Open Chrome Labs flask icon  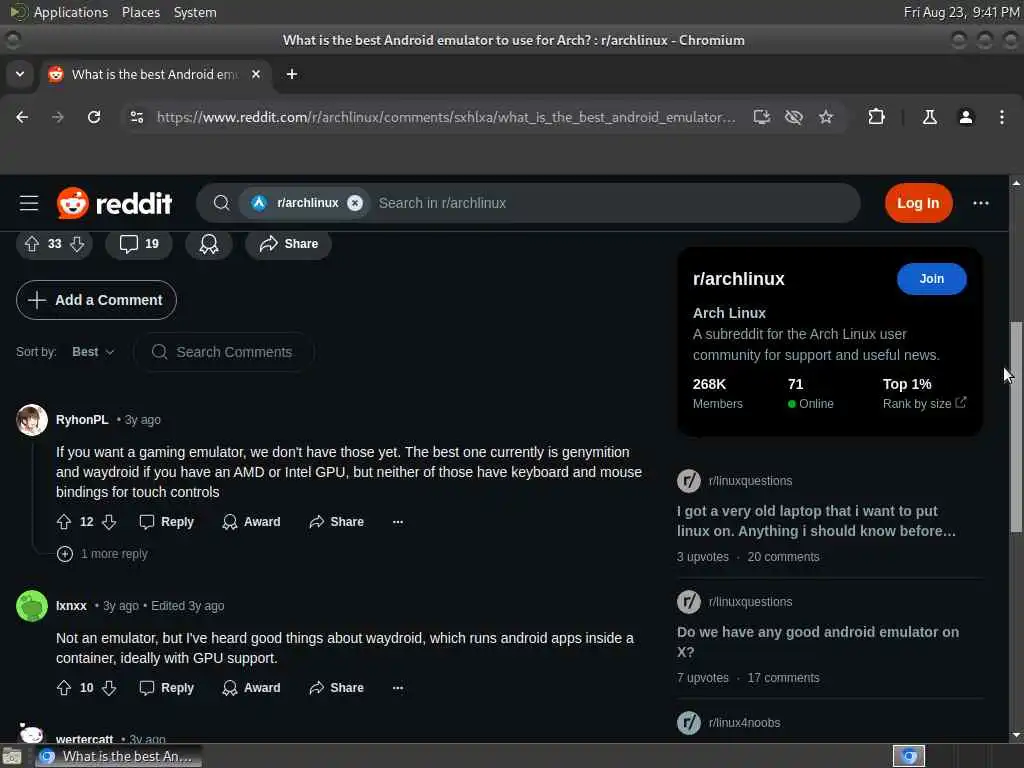point(930,118)
